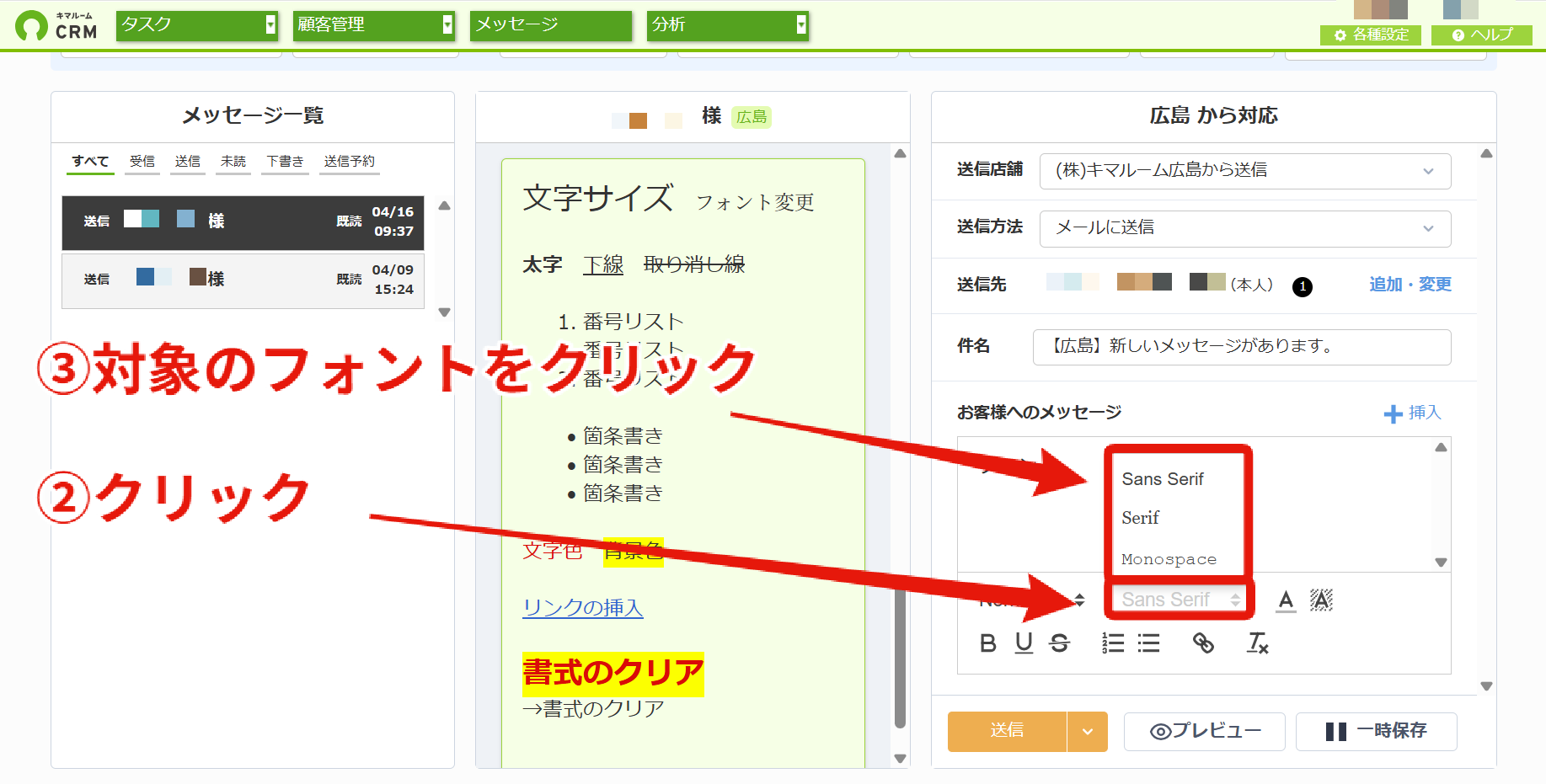
Task: Click the CRM logo icon
Action: point(32,25)
